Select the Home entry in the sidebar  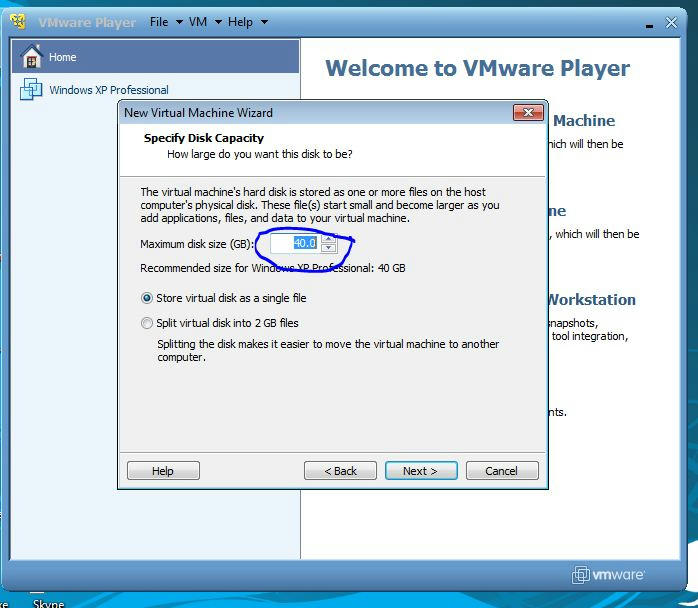click(x=155, y=56)
